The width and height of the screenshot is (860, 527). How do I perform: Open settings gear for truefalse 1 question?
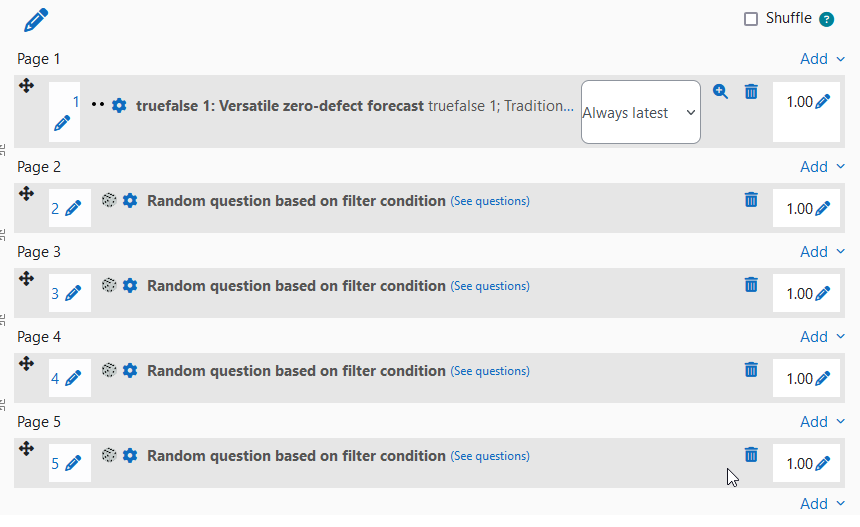[x=119, y=105]
